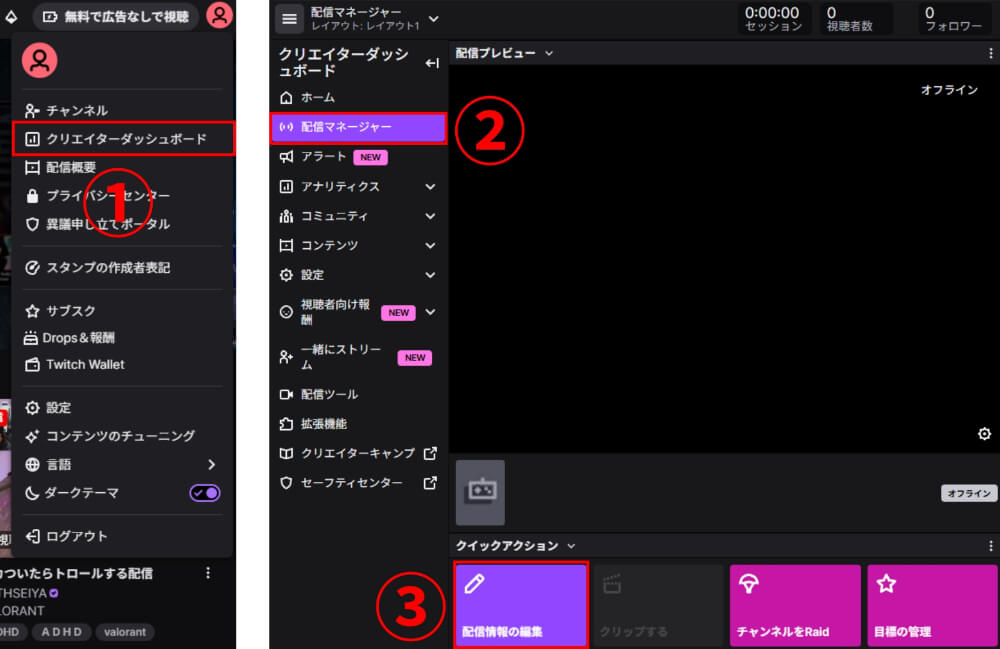The width and height of the screenshot is (1000, 649).
Task: Click the 配信情報の編集 quick action
Action: (x=521, y=605)
